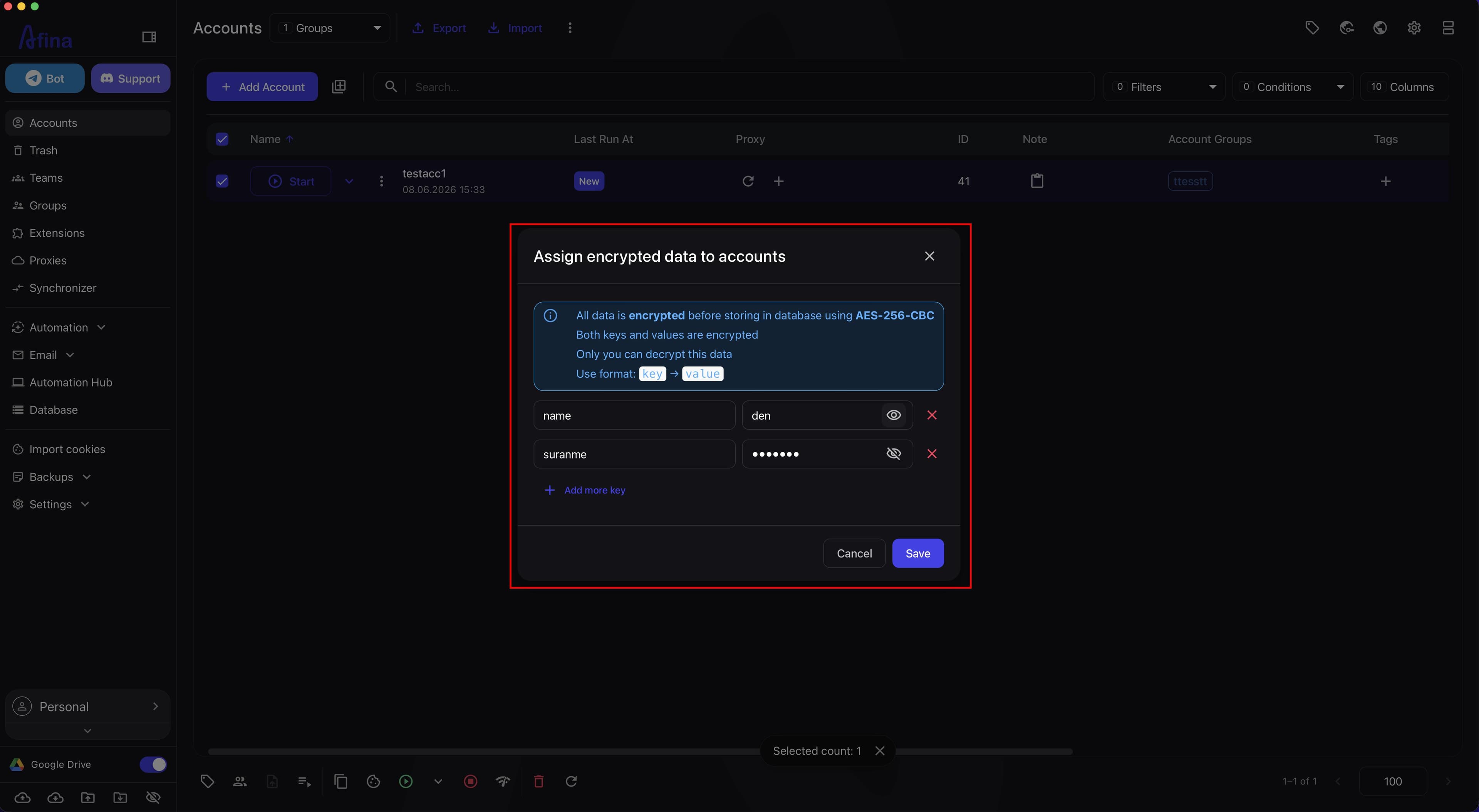Viewport: 1479px width, 812px height.
Task: Toggle the select-all accounts checkbox
Action: [x=222, y=139]
